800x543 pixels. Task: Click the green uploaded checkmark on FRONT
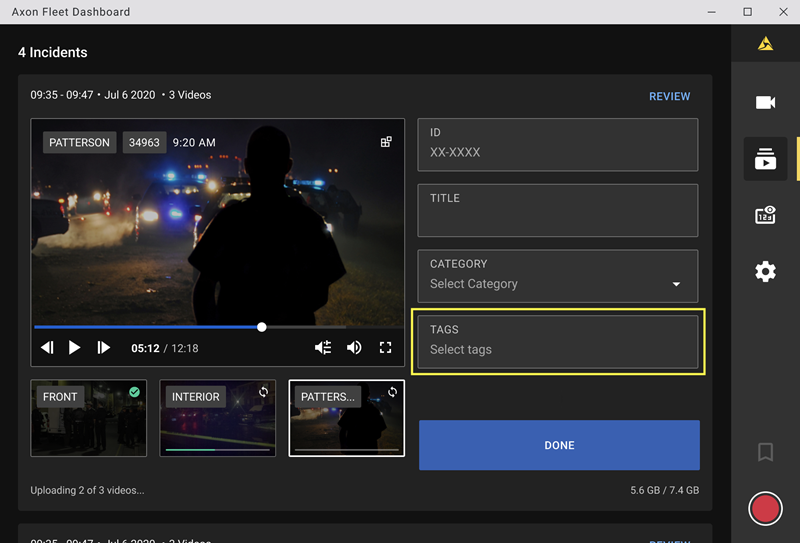[134, 392]
